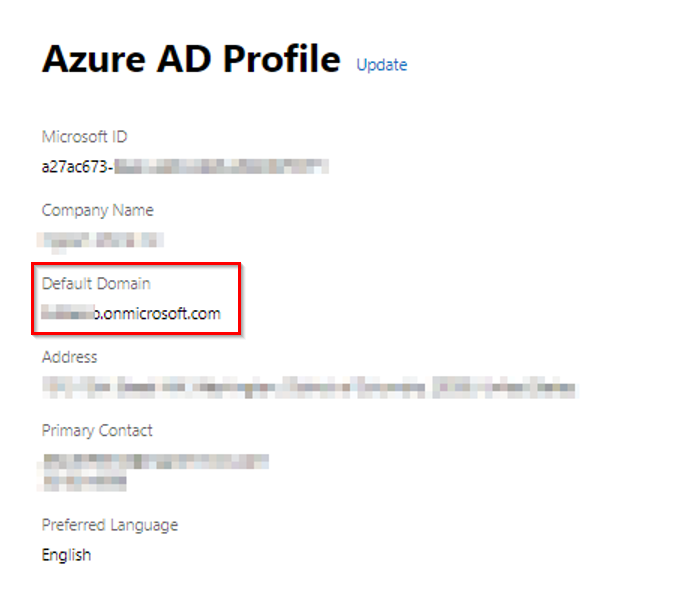This screenshot has height=604, width=686.
Task: Click the Microsoft ID field label
Action: click(84, 137)
